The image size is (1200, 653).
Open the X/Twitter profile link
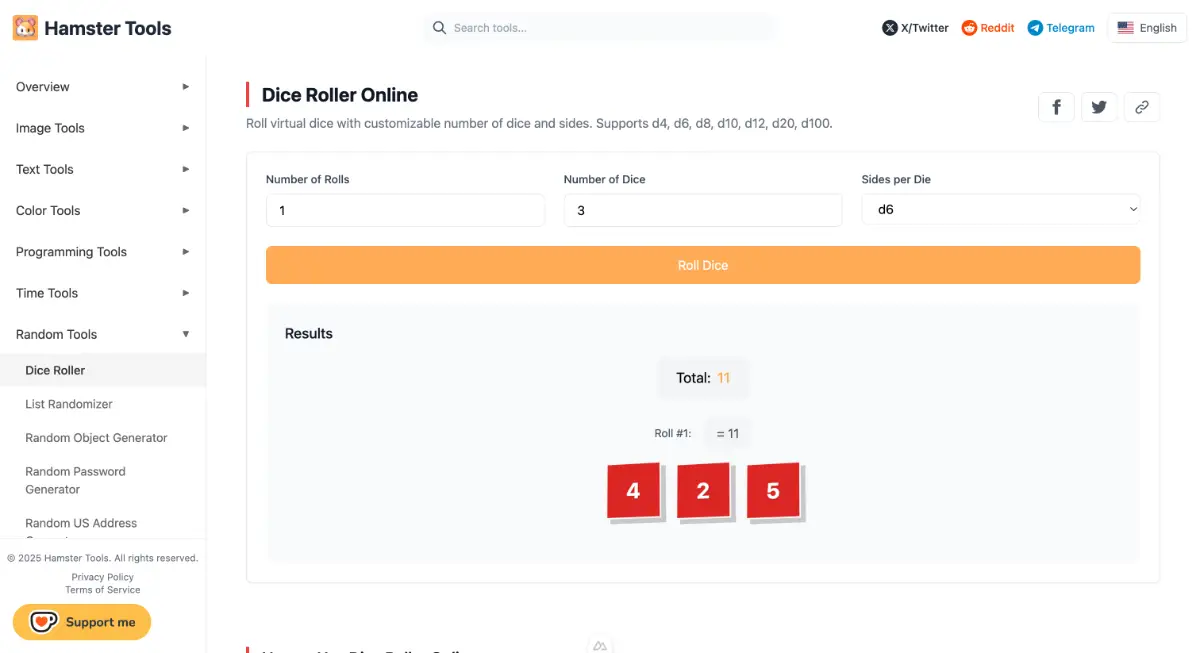tap(915, 28)
